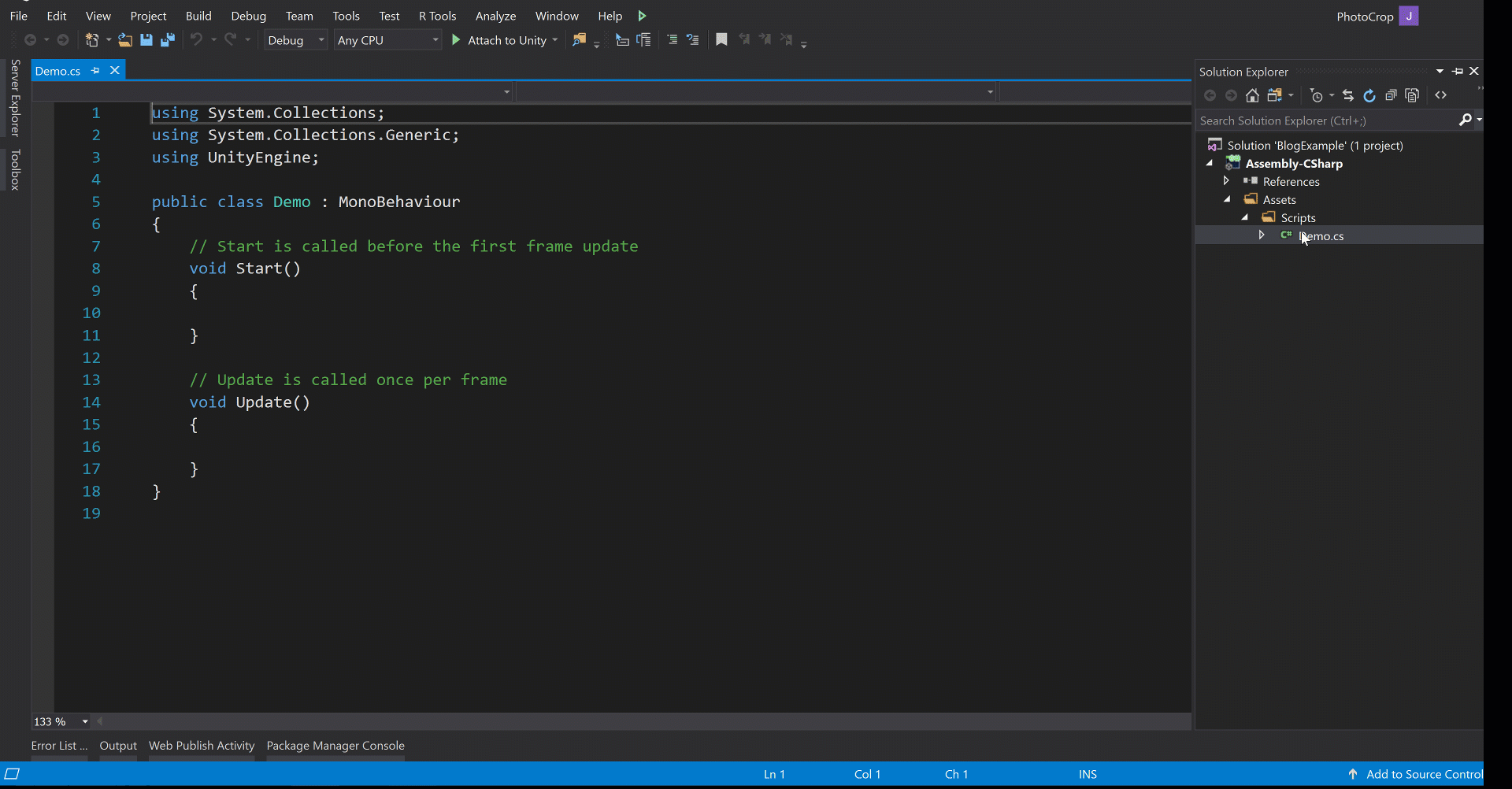
Task: Toggle a bookmark with the bookmark icon
Action: [x=721, y=39]
